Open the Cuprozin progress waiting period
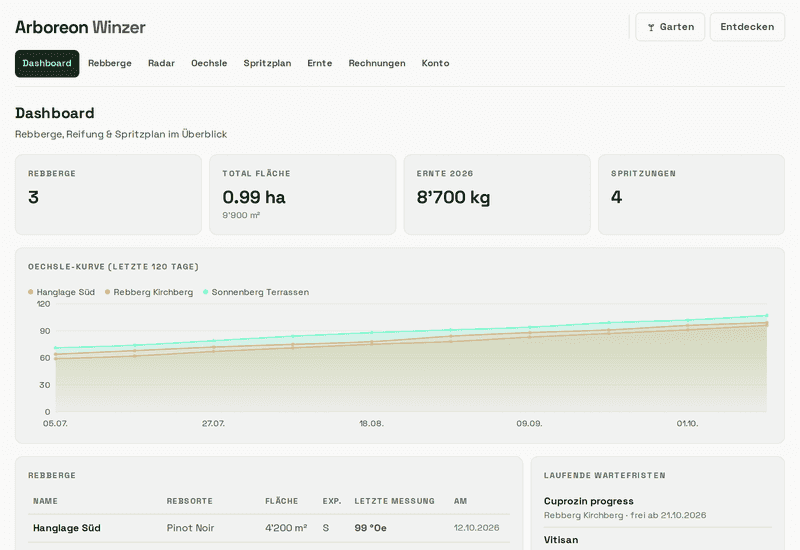 point(658,508)
